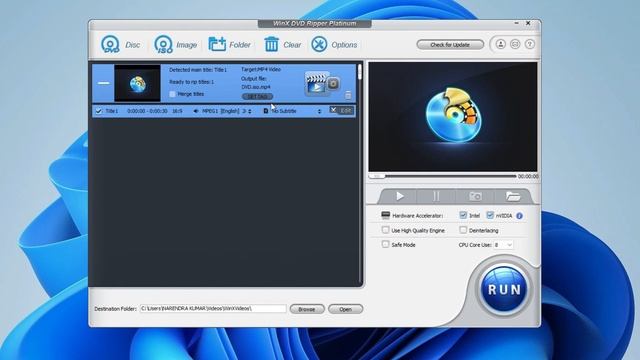Disable the nVIDIA hardware accelerator
The height and width of the screenshot is (360, 640).
490,215
